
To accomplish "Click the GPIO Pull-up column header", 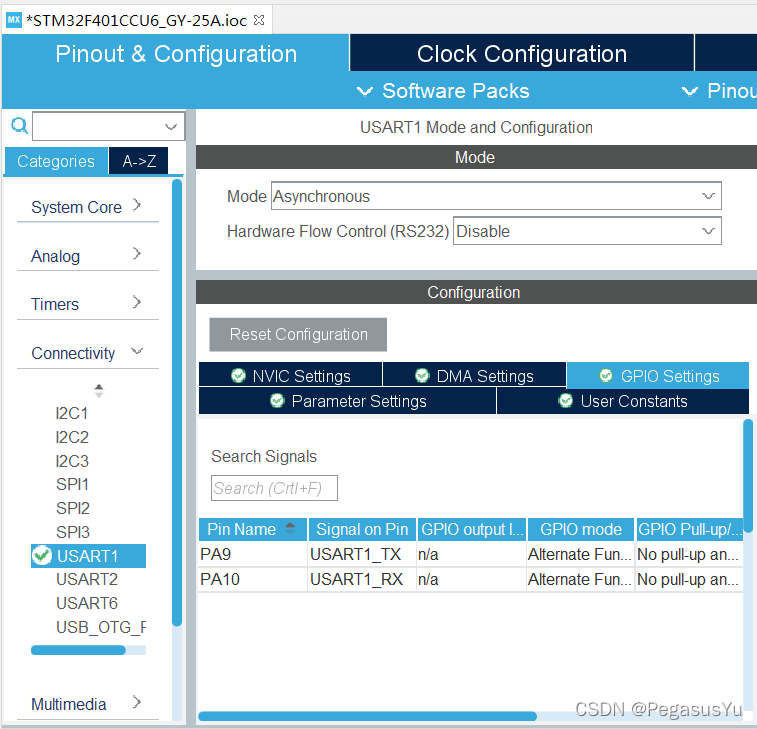I will tap(690, 529).
